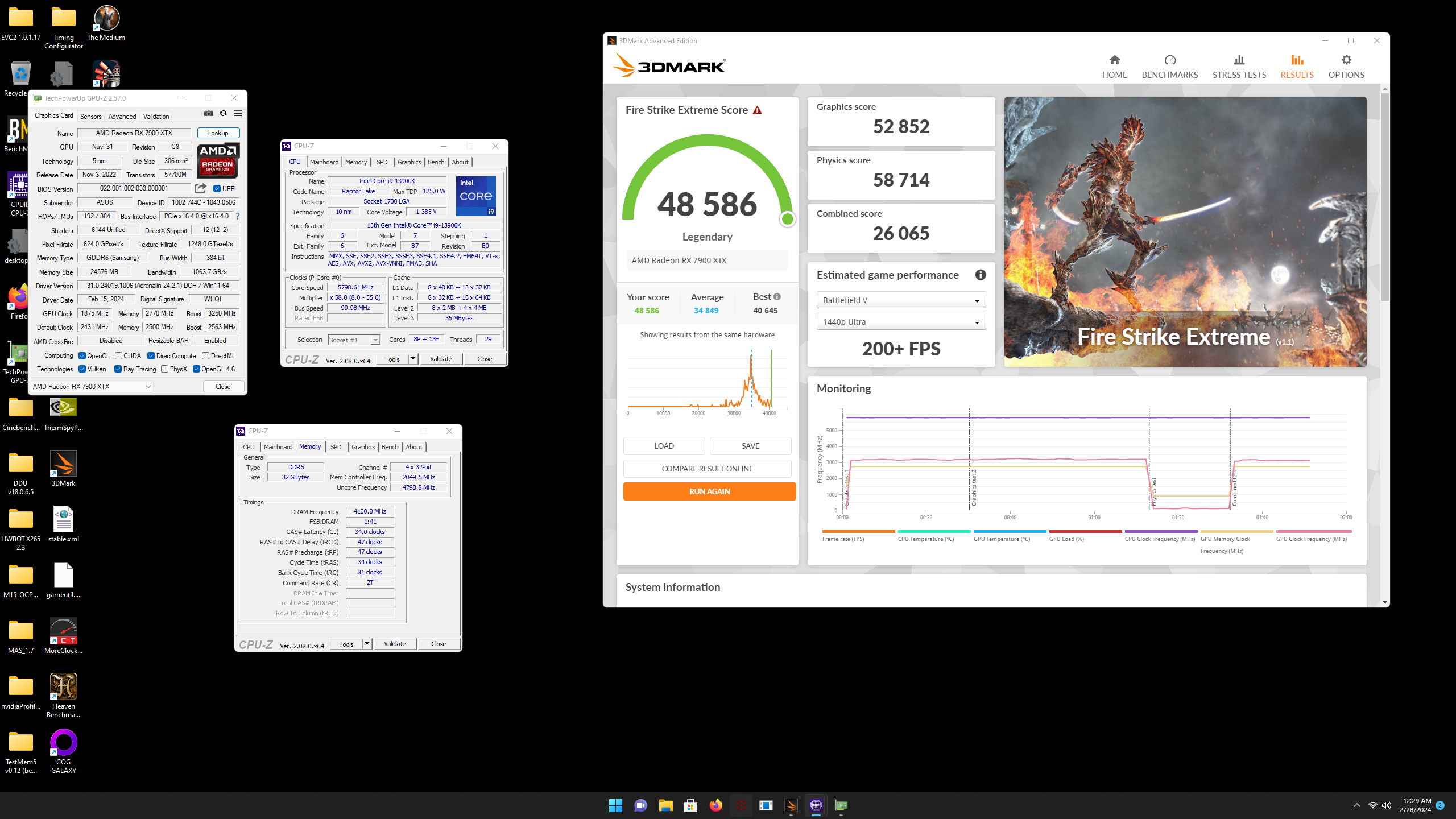Click the Windows Start button
This screenshot has width=1456, height=819.
pyautogui.click(x=615, y=805)
